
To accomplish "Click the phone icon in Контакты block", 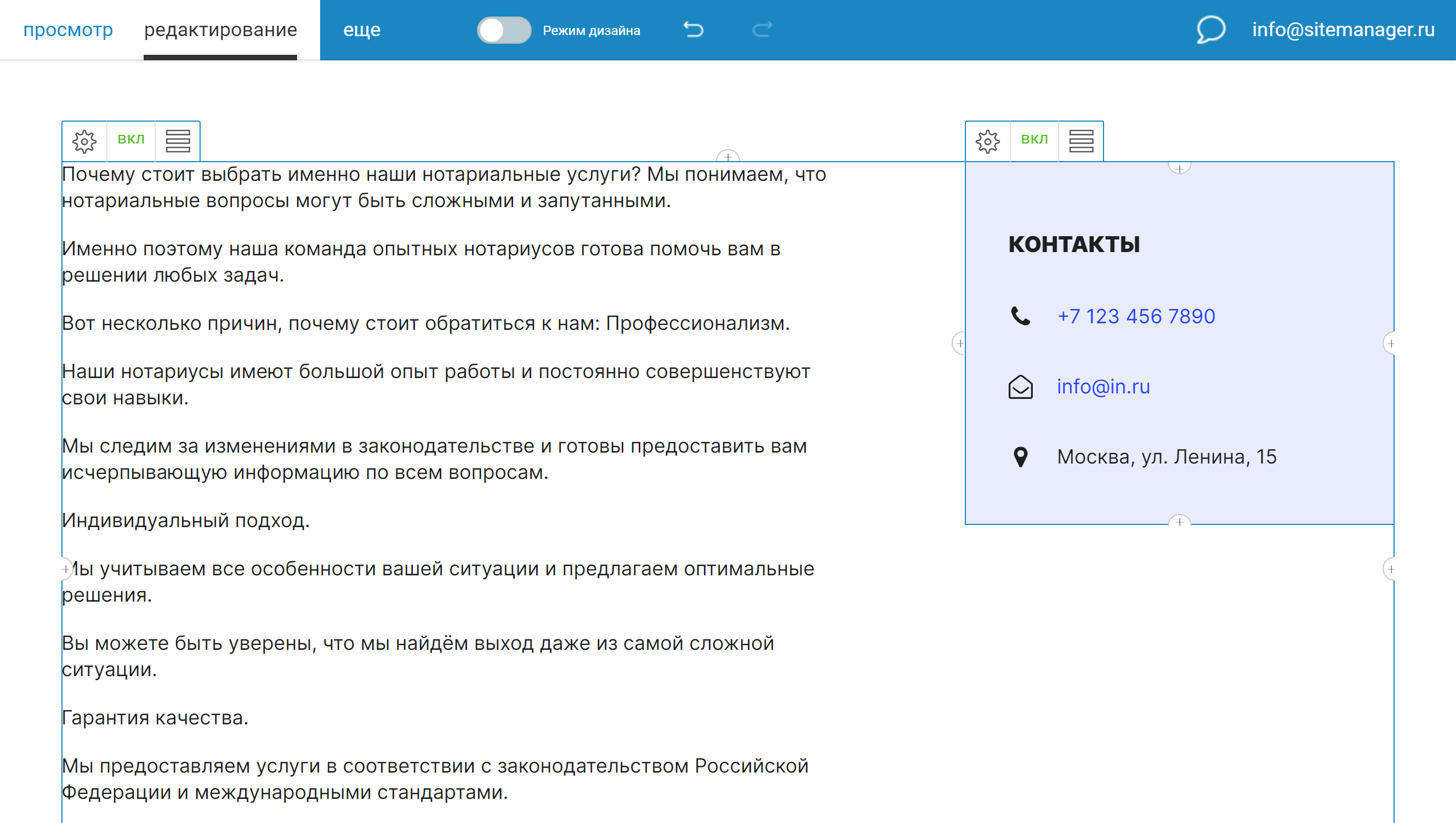I will pos(1021,316).
